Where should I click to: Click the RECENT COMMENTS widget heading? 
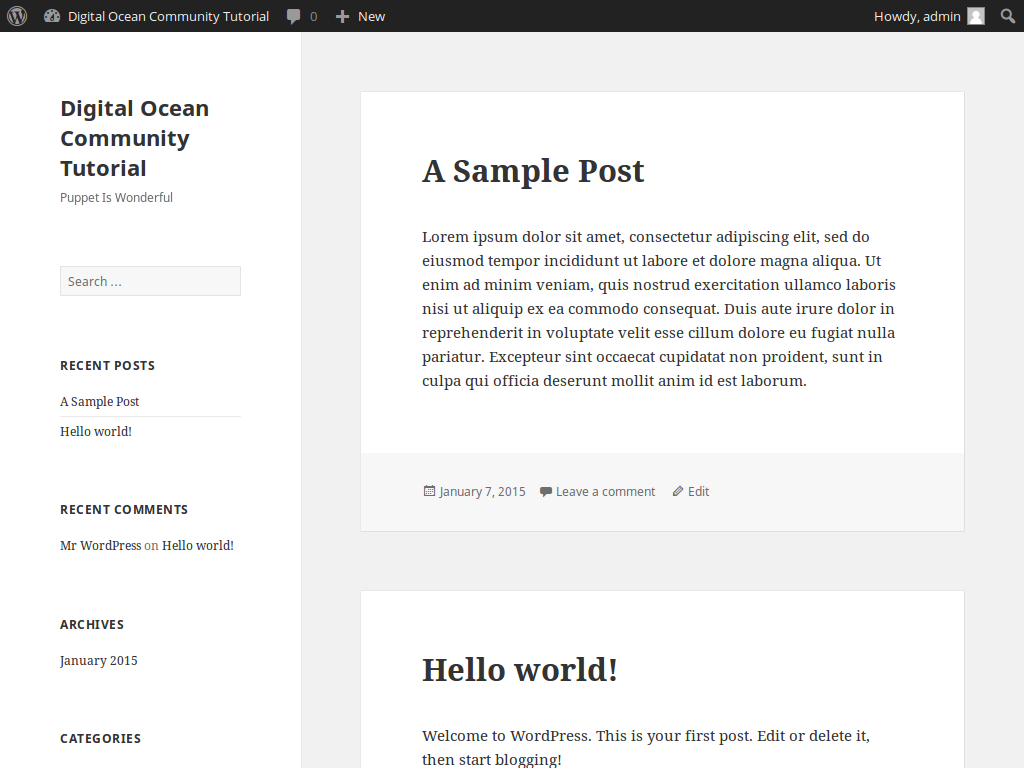point(124,509)
